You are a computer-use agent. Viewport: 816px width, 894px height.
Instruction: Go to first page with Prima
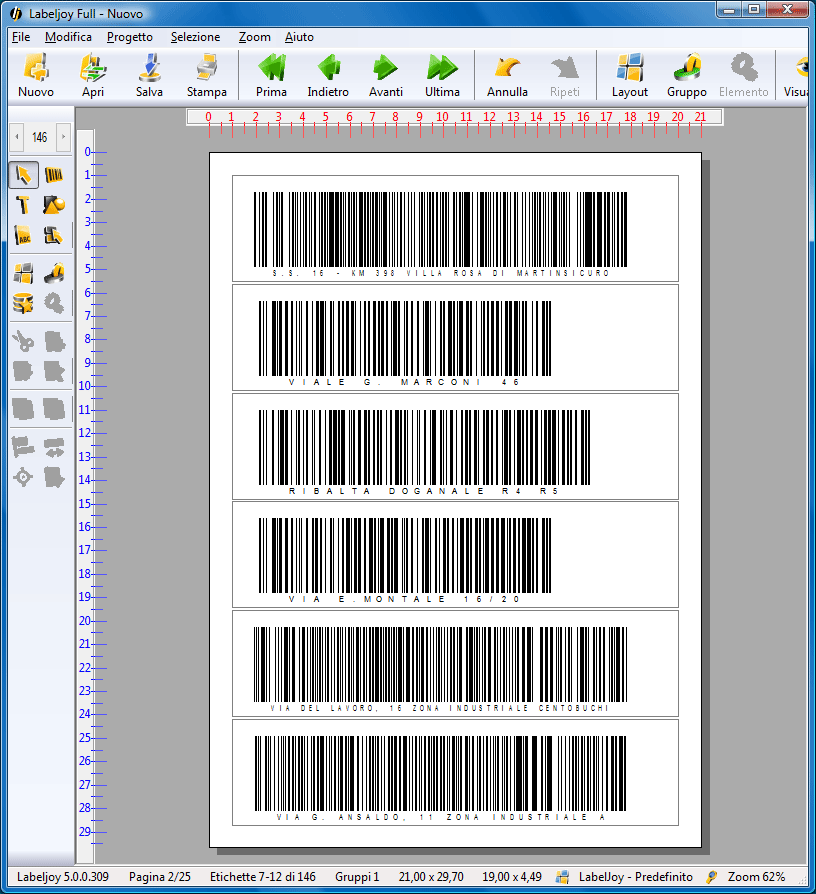coord(271,75)
